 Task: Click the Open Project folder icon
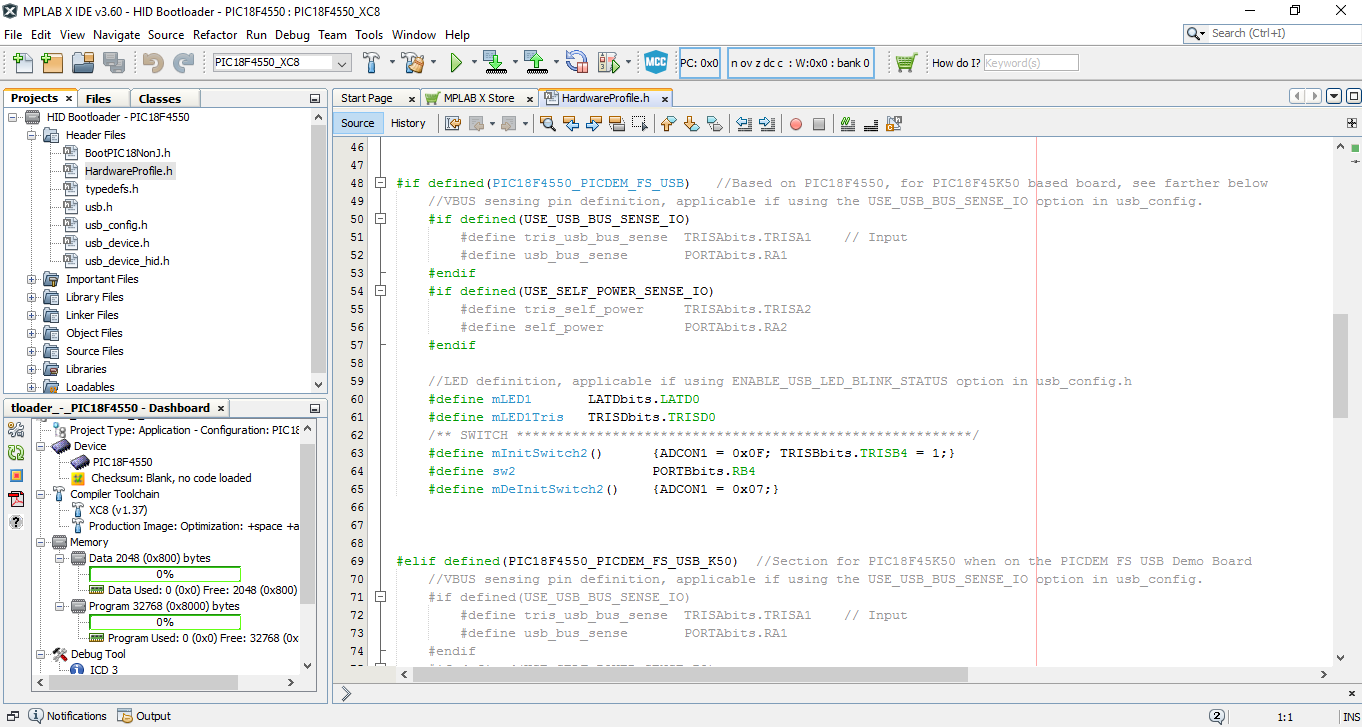pyautogui.click(x=83, y=63)
